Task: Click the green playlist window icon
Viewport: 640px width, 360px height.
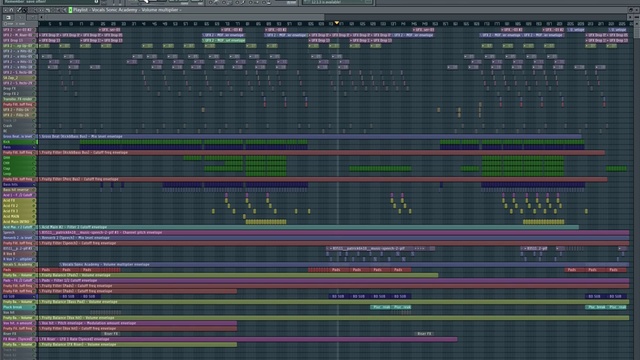Action: (70, 10)
